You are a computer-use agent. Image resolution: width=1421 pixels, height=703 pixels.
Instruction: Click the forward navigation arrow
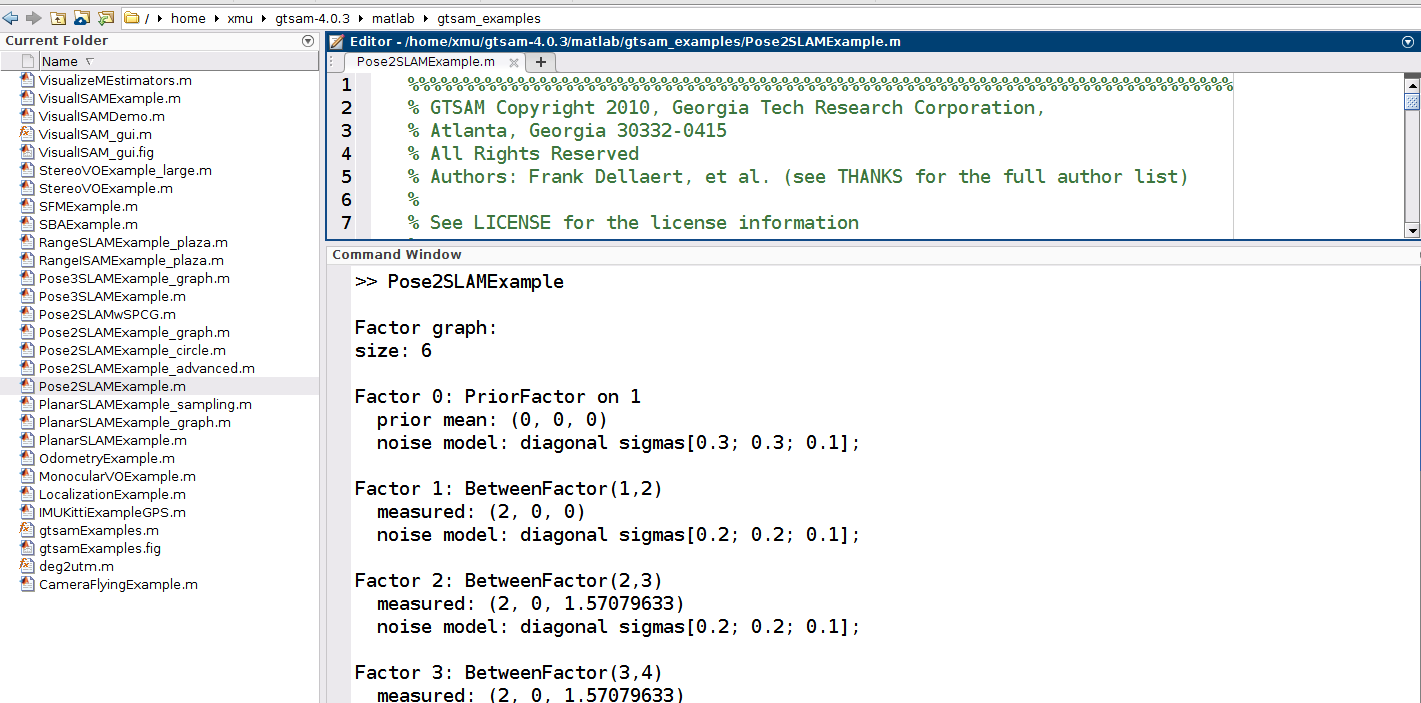pyautogui.click(x=32, y=17)
